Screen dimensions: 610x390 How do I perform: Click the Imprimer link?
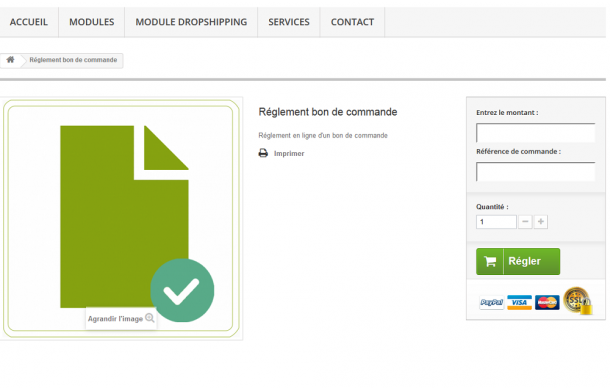coord(289,153)
